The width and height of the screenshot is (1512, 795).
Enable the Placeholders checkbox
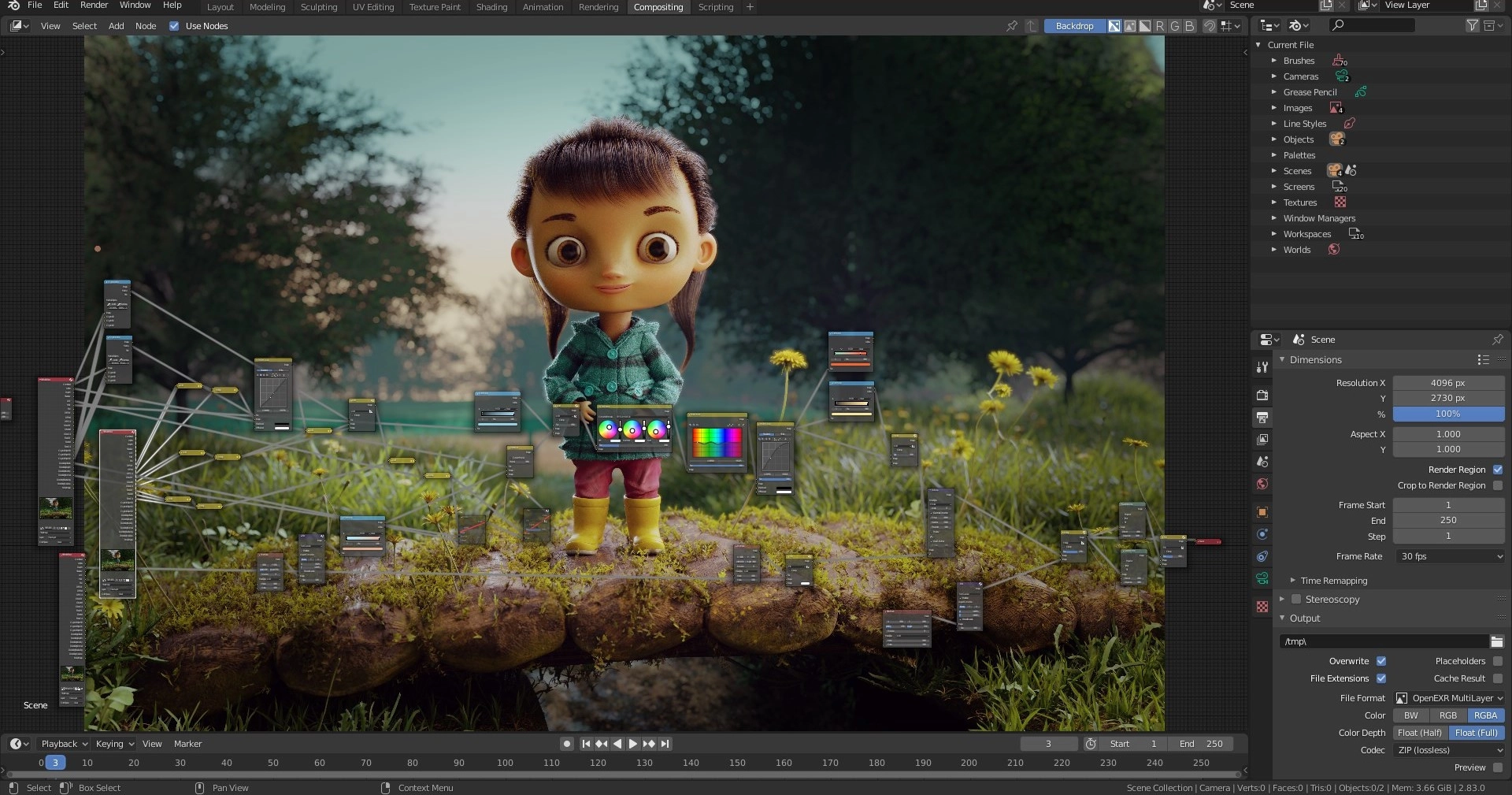click(1497, 661)
